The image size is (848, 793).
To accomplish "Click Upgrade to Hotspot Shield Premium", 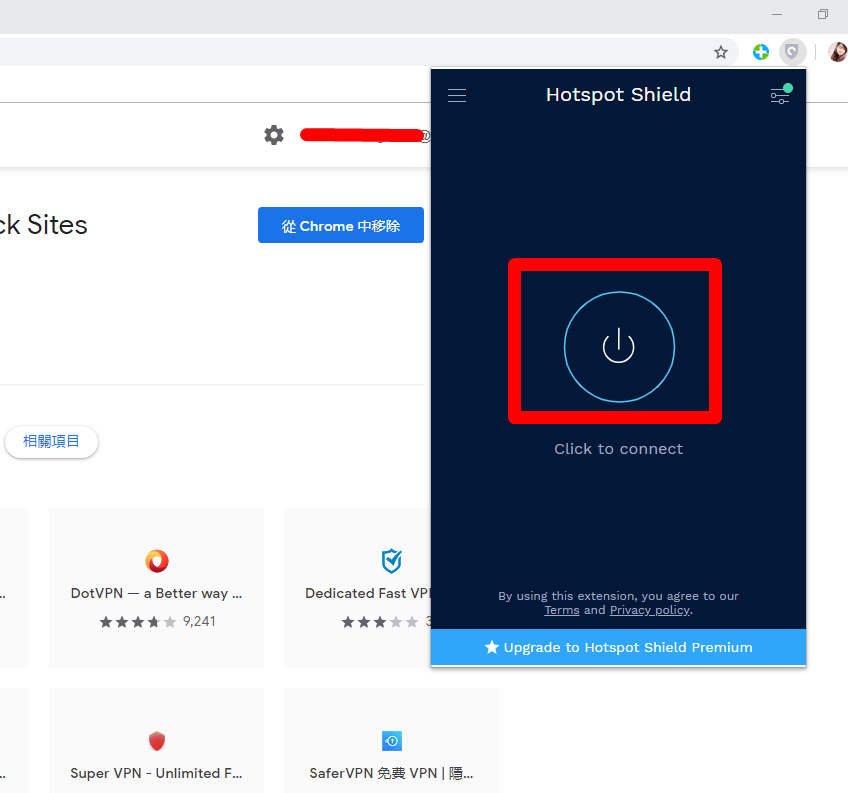I will coord(618,647).
